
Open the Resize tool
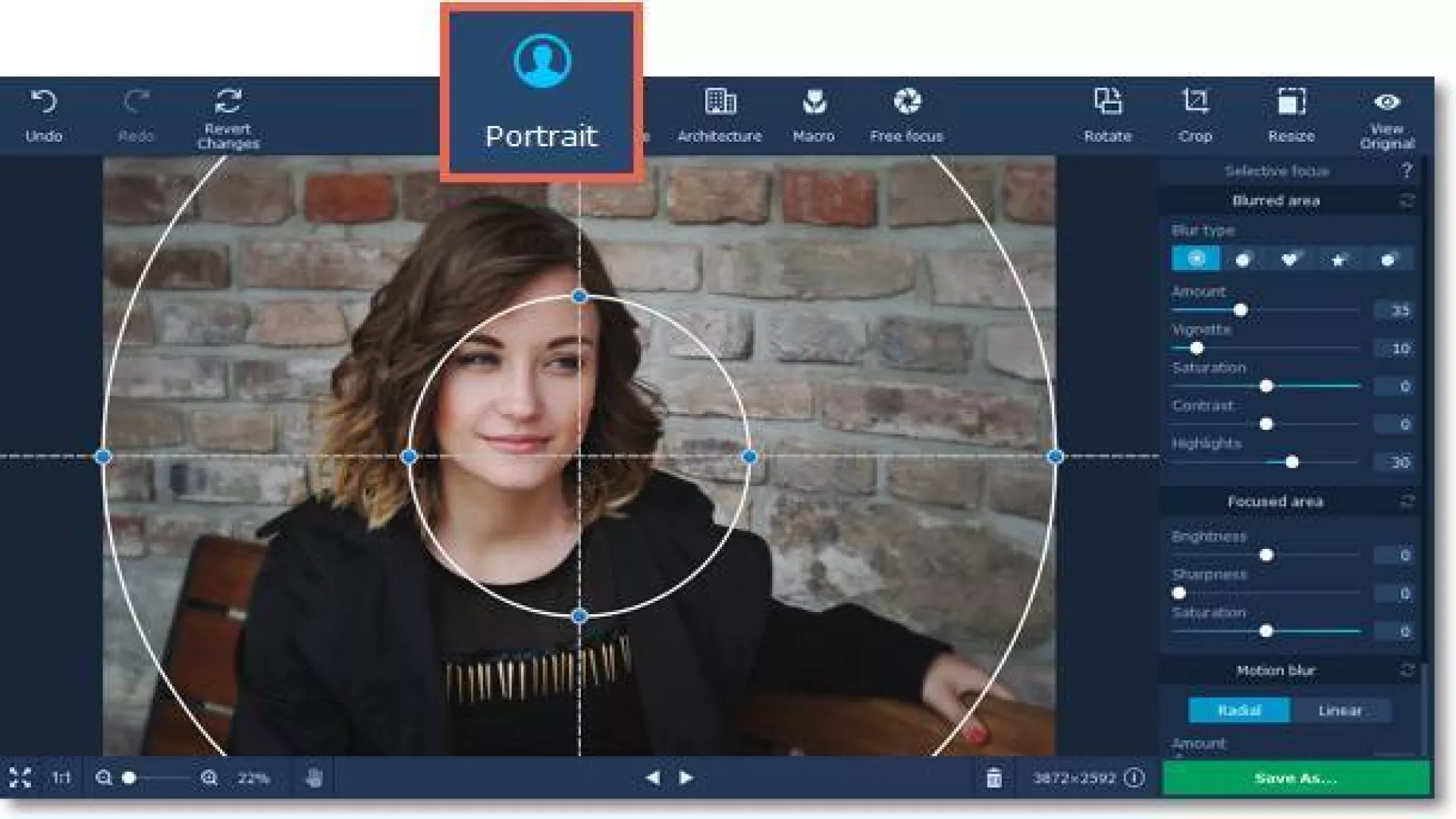pos(1291,102)
